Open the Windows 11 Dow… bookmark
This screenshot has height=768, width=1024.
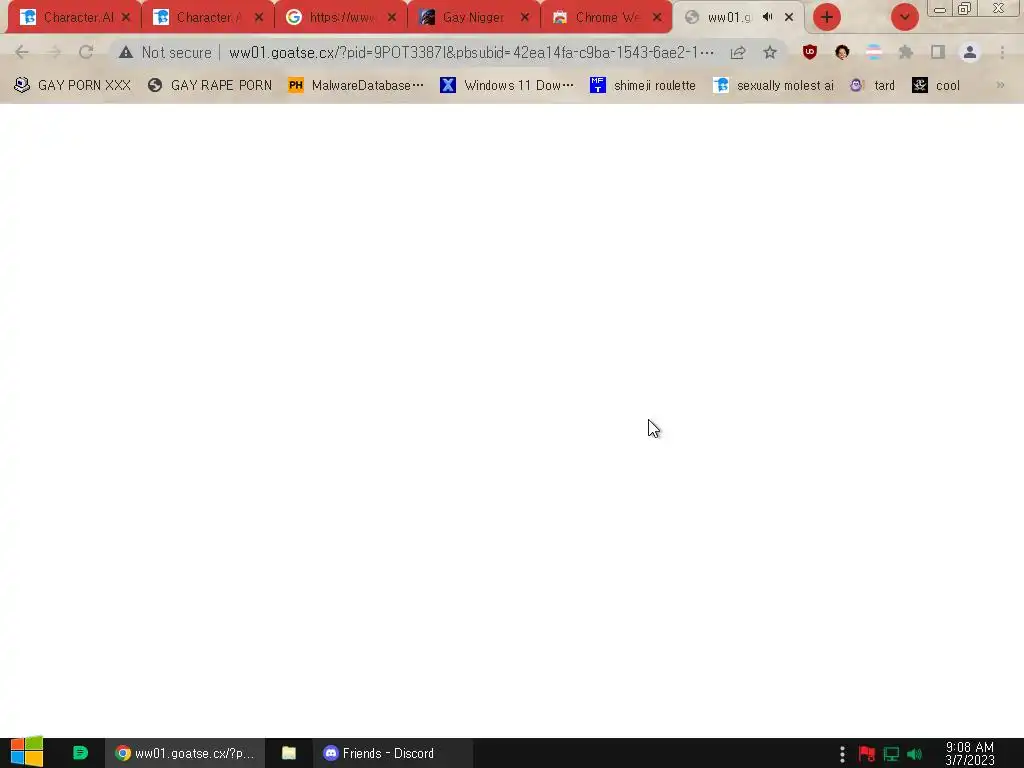[x=507, y=86]
